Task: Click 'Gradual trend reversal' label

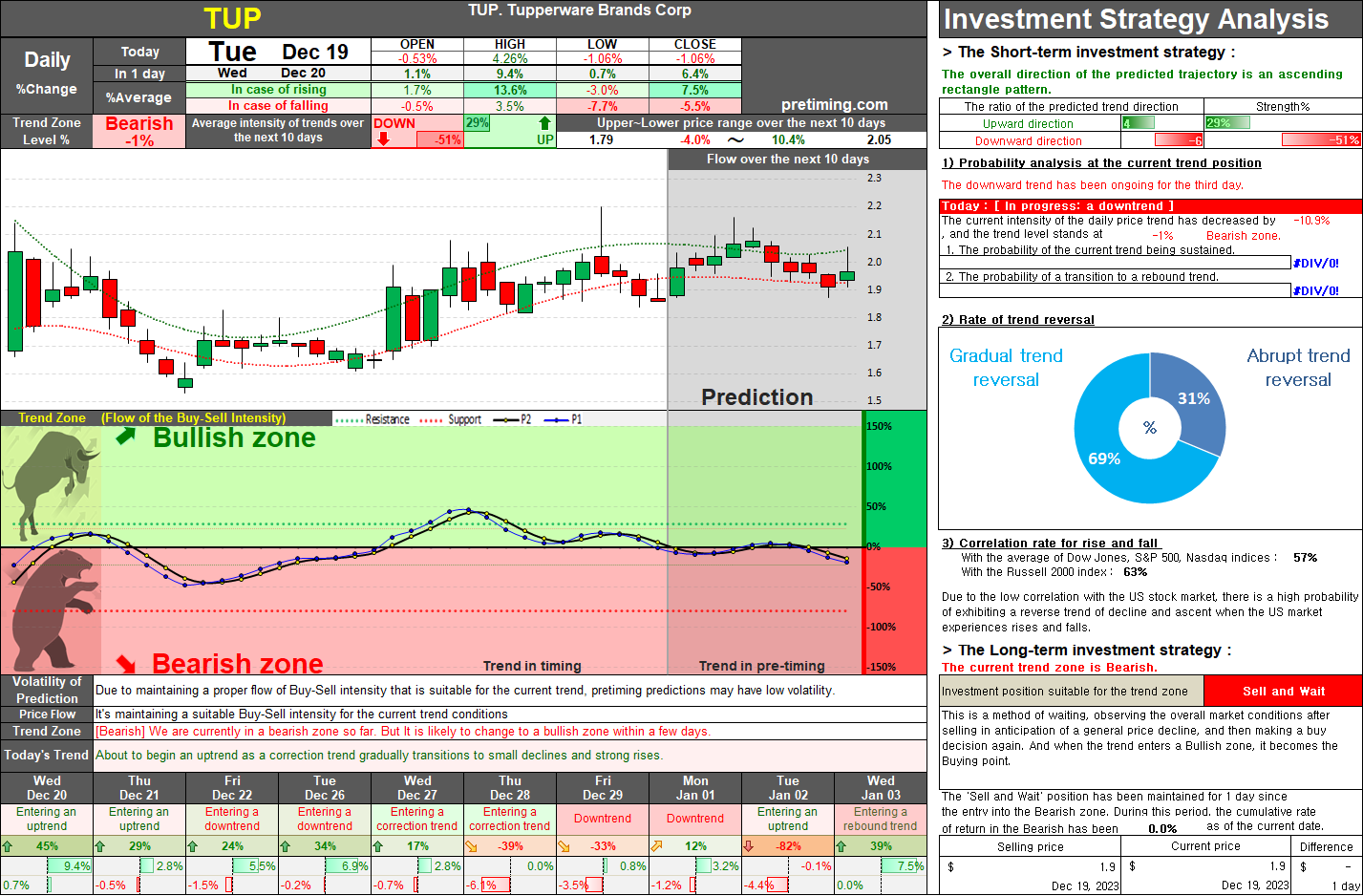Action: pyautogui.click(x=1006, y=368)
